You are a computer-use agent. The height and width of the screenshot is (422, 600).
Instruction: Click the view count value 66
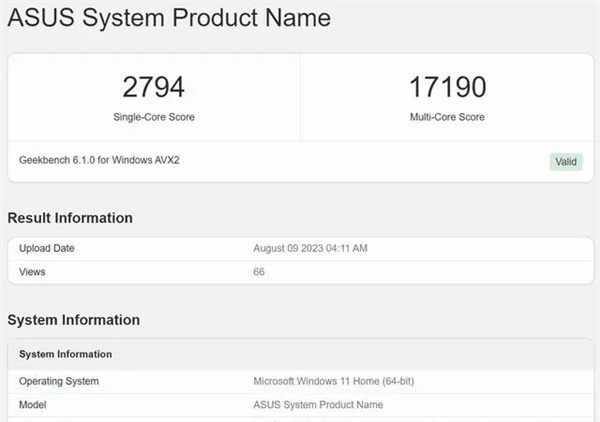click(260, 271)
